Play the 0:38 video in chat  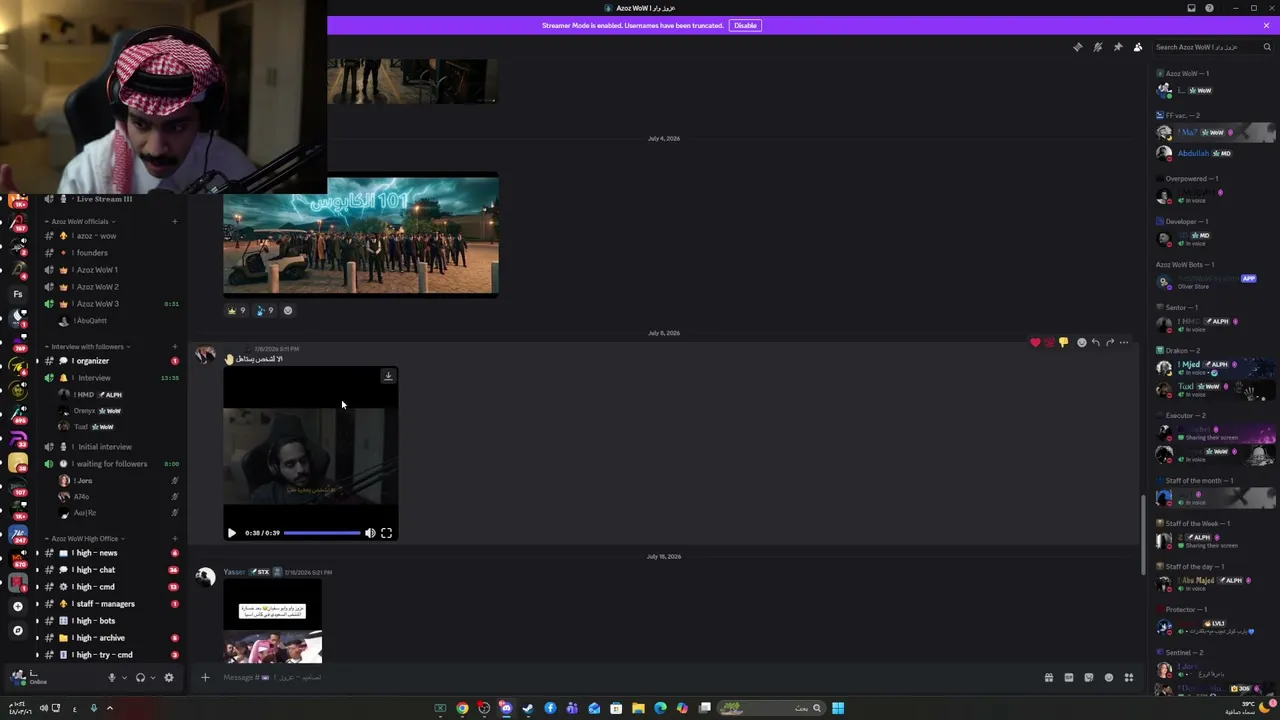click(x=231, y=533)
